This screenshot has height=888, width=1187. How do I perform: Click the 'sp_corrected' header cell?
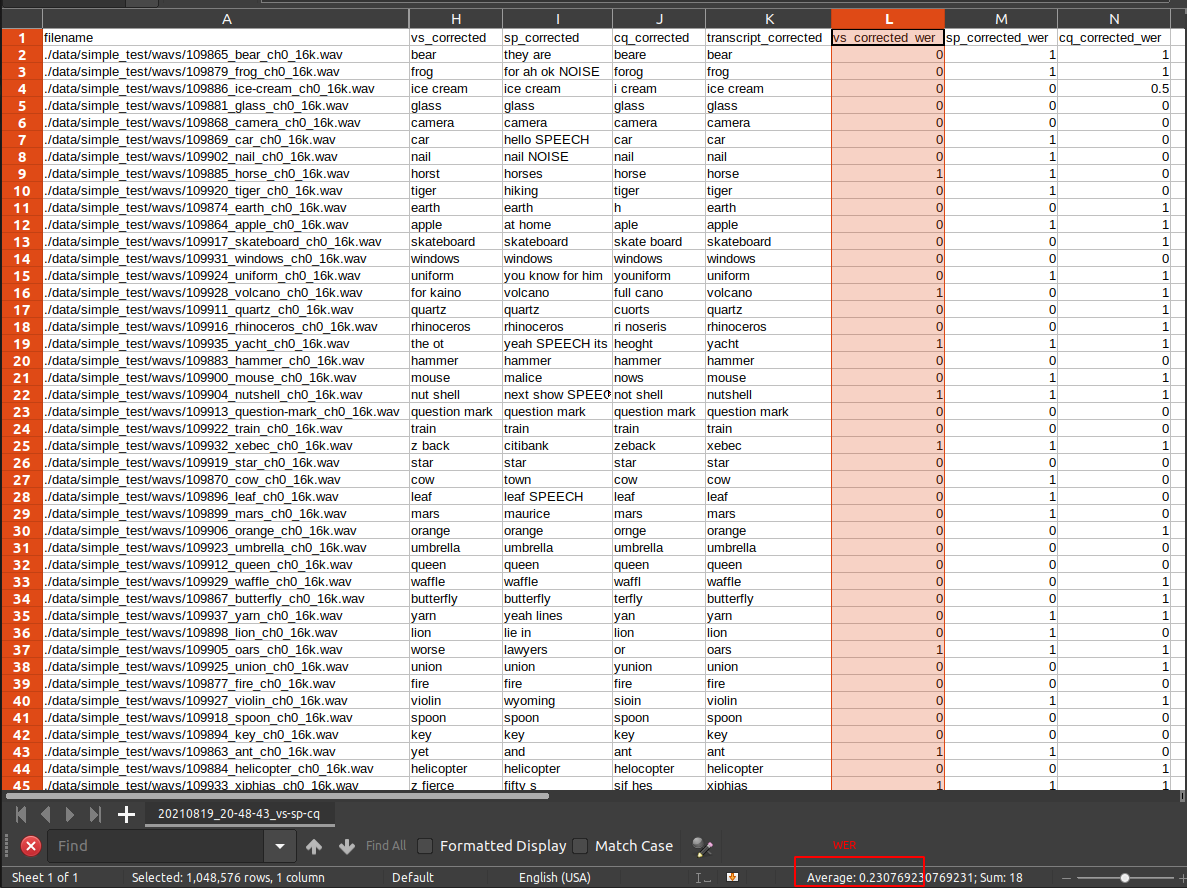[x=557, y=37]
